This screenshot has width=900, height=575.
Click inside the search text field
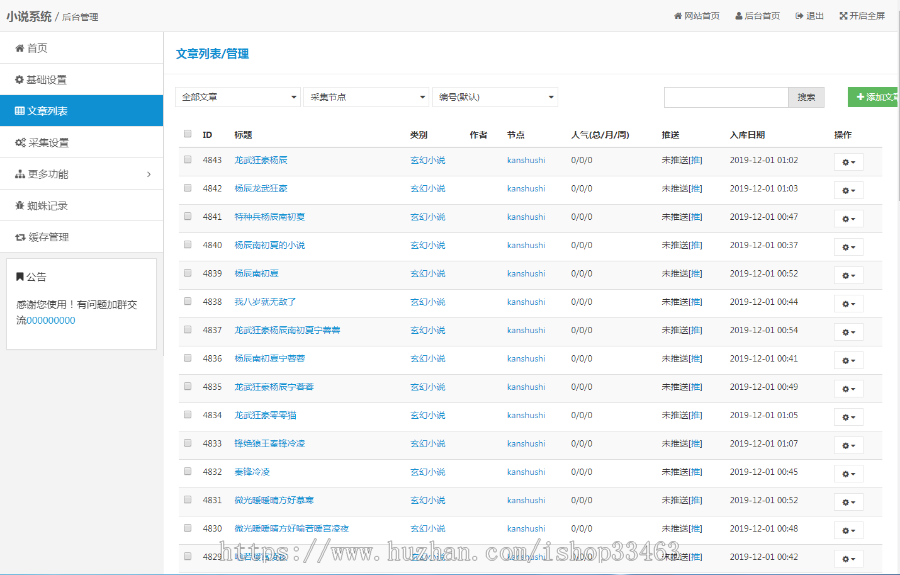point(726,98)
